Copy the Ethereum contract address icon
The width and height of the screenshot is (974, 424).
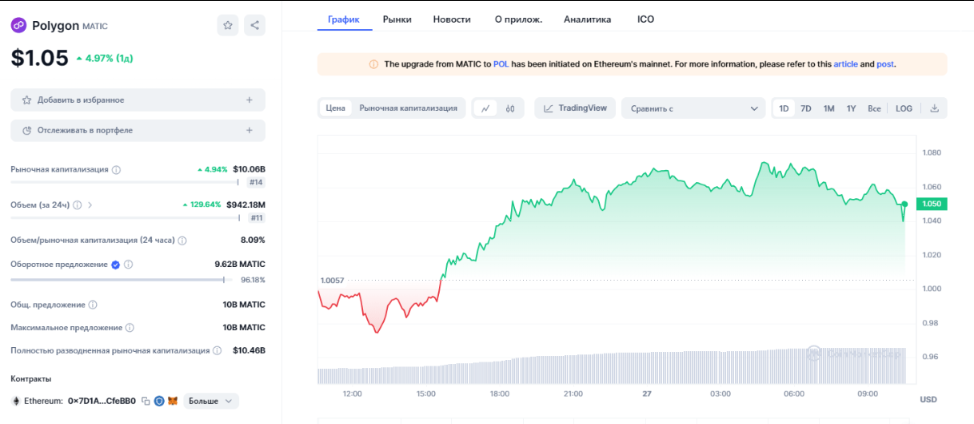click(x=146, y=402)
